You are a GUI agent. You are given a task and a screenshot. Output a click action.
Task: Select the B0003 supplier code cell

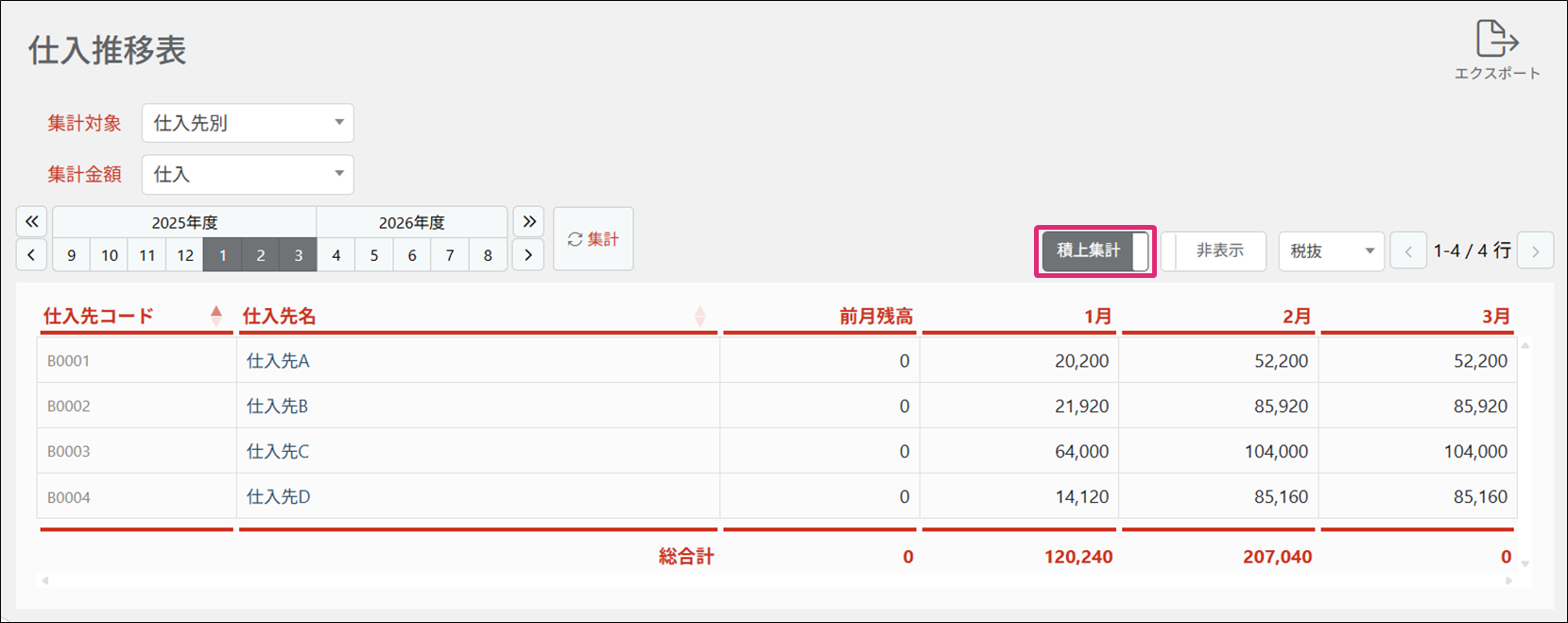tap(69, 452)
